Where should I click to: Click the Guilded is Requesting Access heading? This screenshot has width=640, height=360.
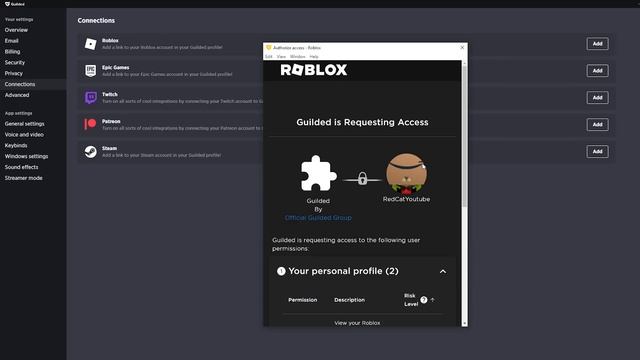362,122
